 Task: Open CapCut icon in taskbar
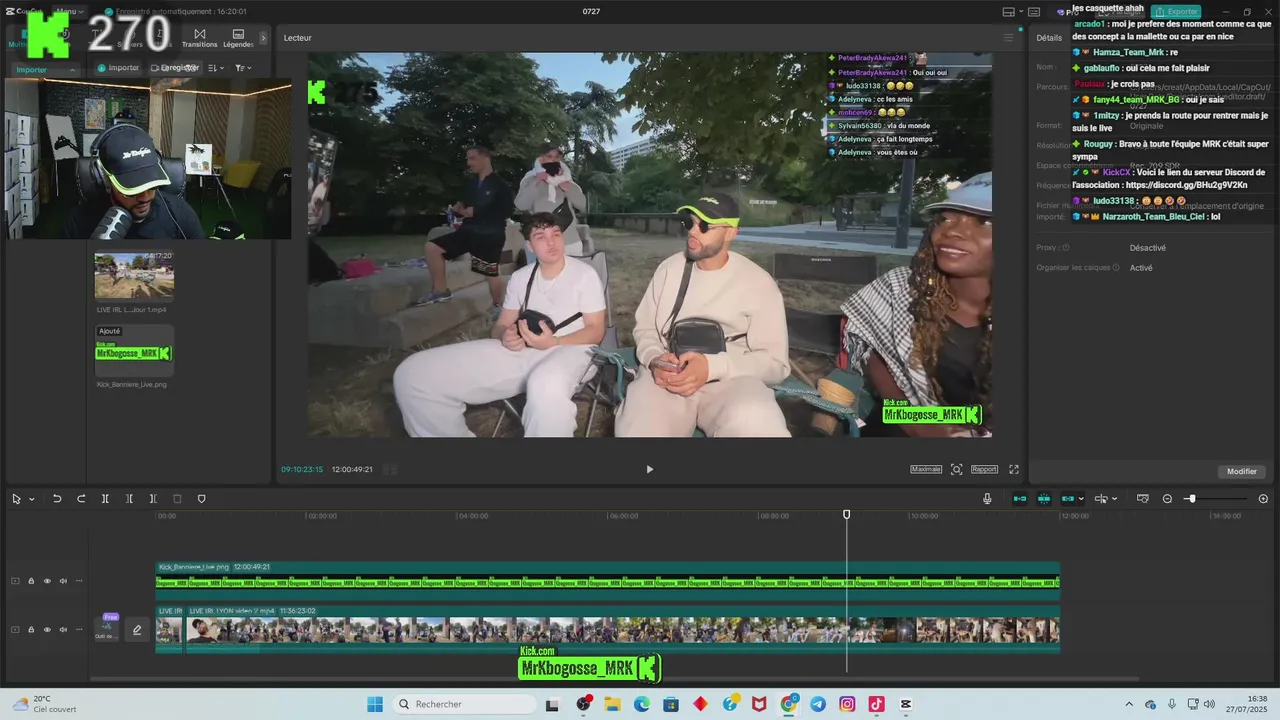coord(905,704)
